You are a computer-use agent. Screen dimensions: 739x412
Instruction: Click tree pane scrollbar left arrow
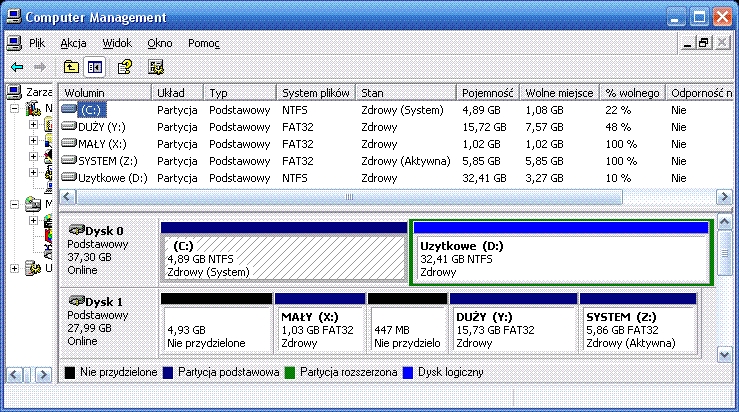tap(14, 375)
